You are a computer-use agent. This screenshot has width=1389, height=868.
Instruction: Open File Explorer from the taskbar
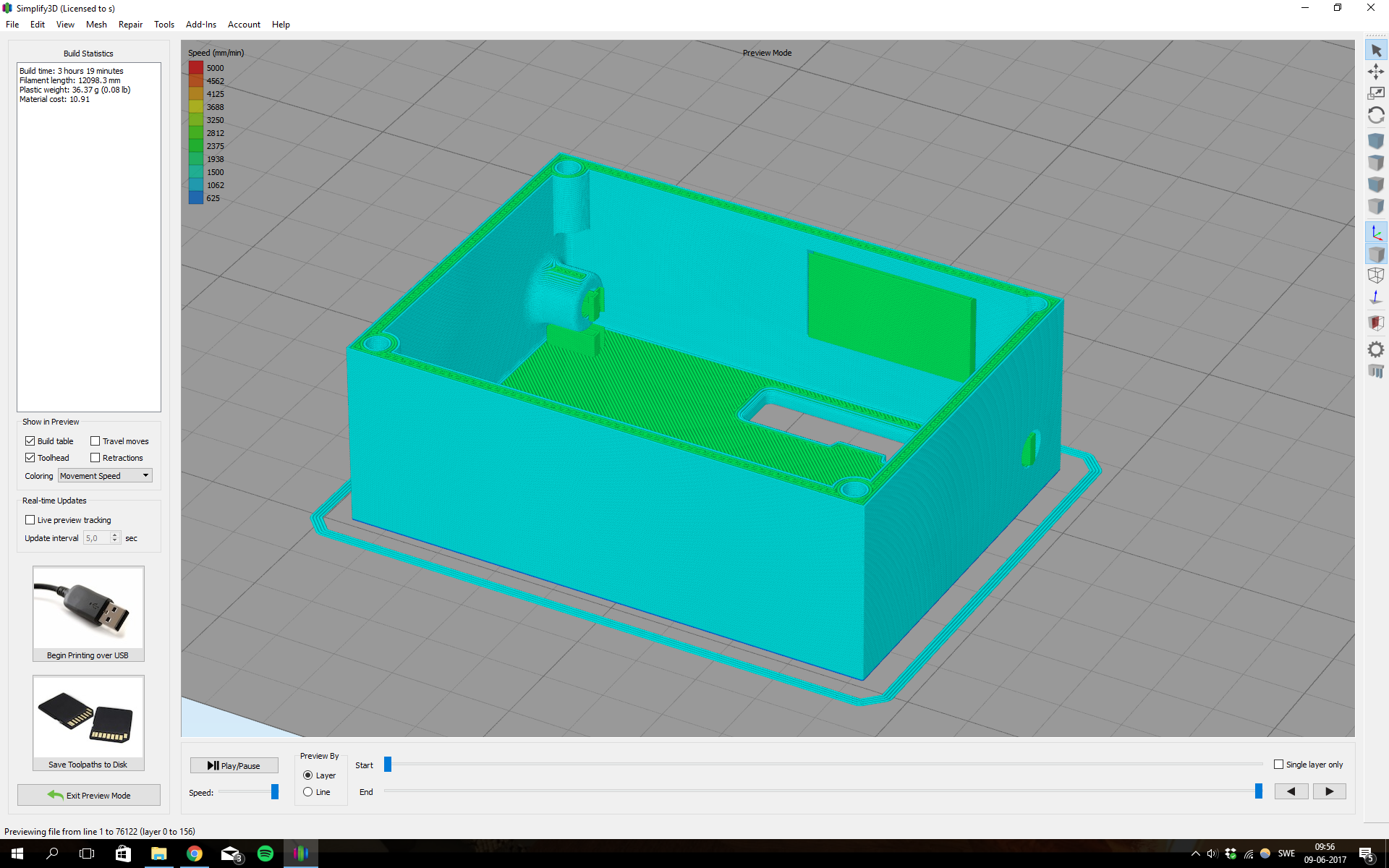(x=158, y=854)
